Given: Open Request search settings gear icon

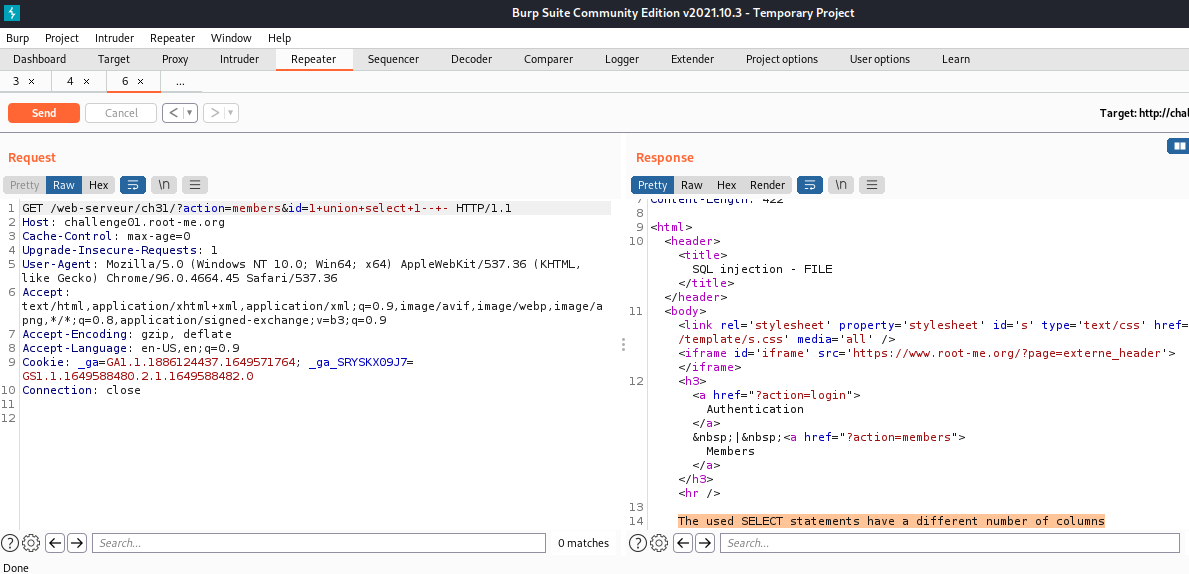Looking at the screenshot, I should point(31,543).
